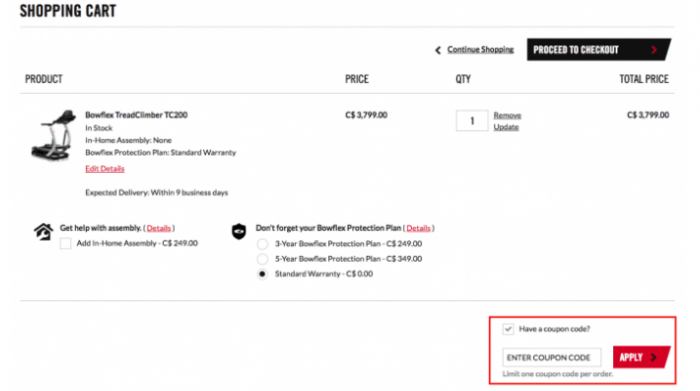Click the QTY column header
The width and height of the screenshot is (700, 391).
coord(463,79)
